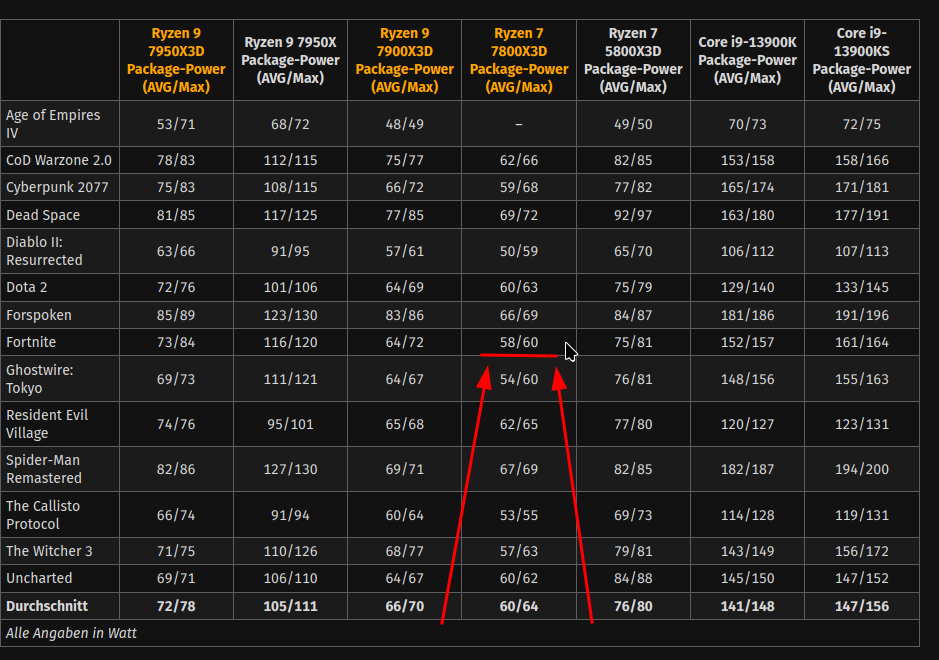The image size is (939, 660).
Task: Click Diablo II 7800X3D value 50/59
Action: [519, 252]
